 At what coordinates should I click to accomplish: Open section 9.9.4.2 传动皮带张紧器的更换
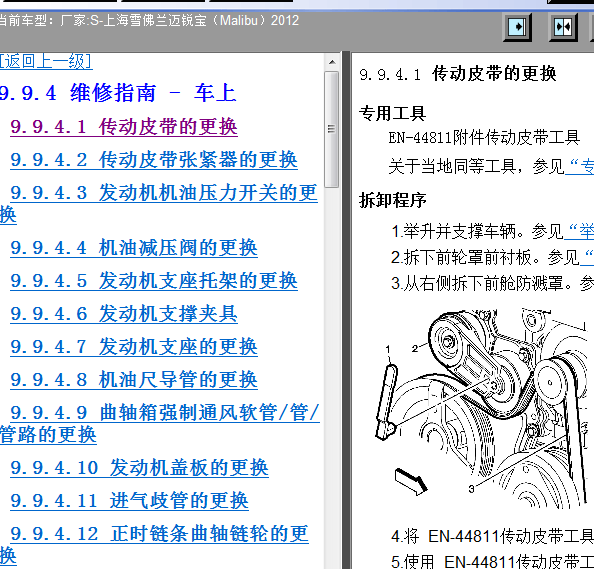coord(154,159)
